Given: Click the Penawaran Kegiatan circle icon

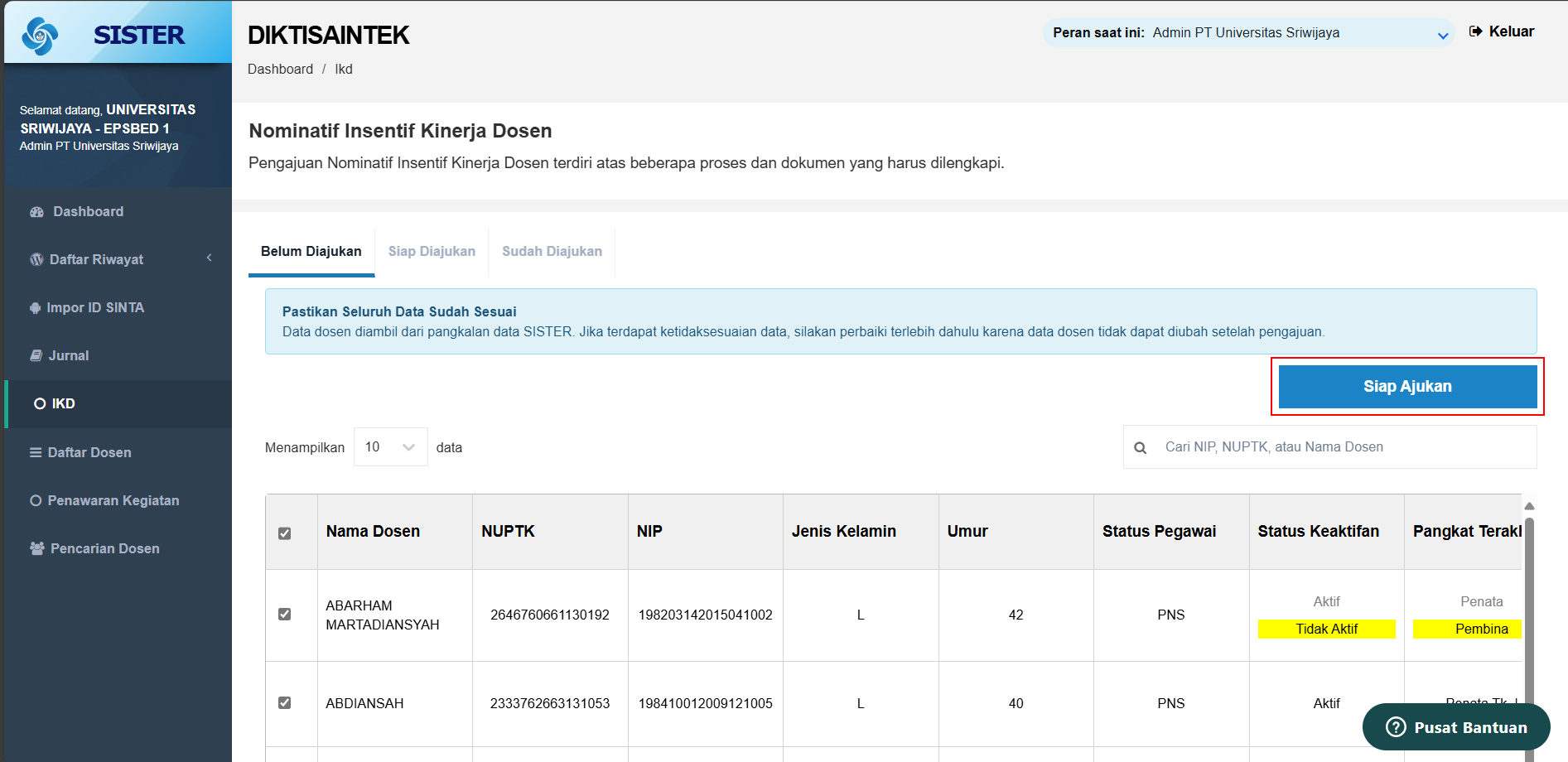Looking at the screenshot, I should [x=36, y=501].
